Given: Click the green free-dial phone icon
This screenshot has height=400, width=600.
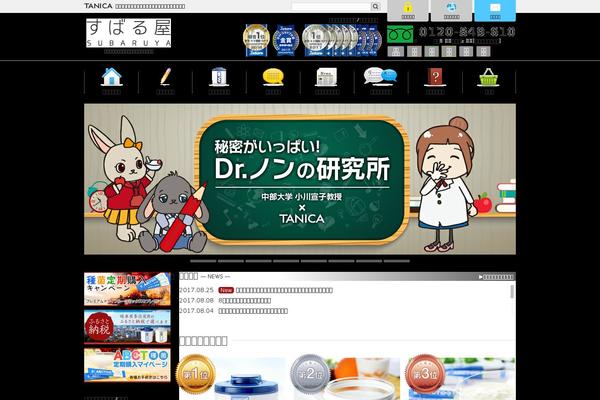Looking at the screenshot, I should [400, 34].
